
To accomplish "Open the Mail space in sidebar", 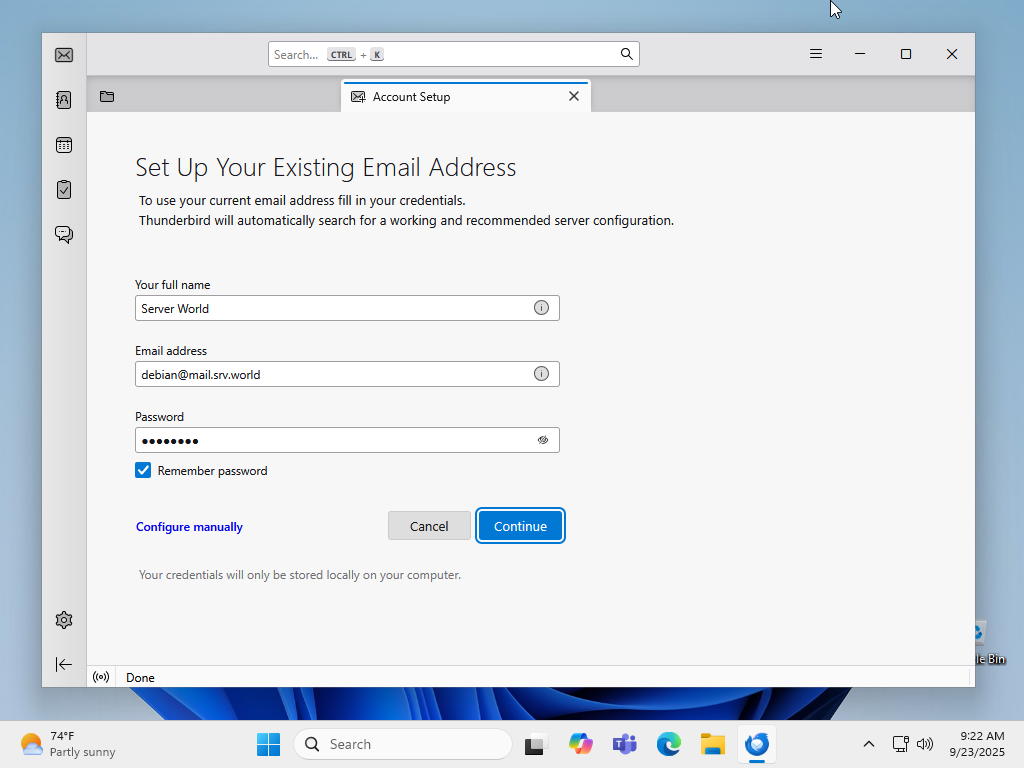I will (x=64, y=55).
